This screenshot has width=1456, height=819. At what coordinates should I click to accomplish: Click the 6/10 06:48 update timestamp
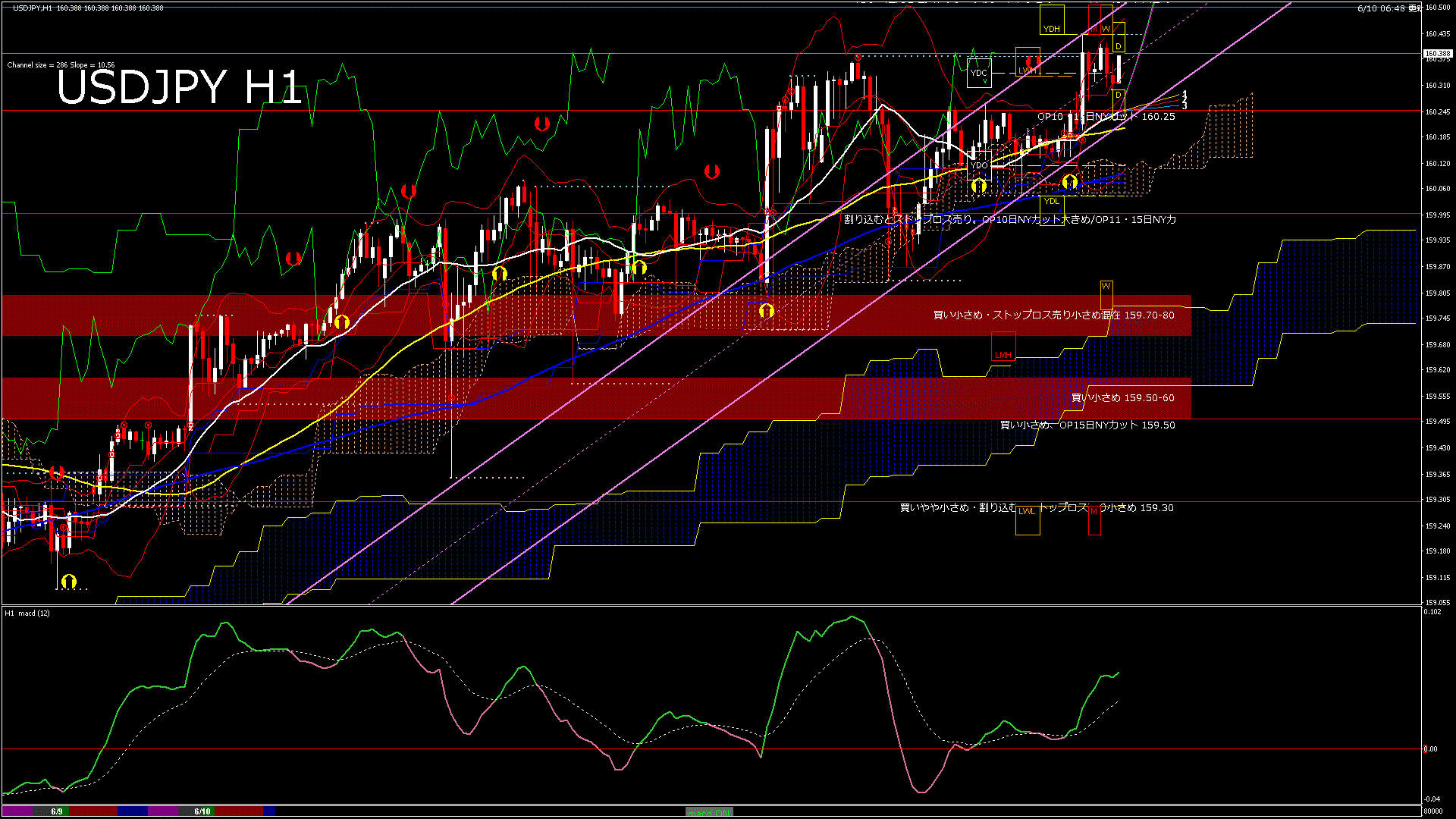(x=1389, y=8)
